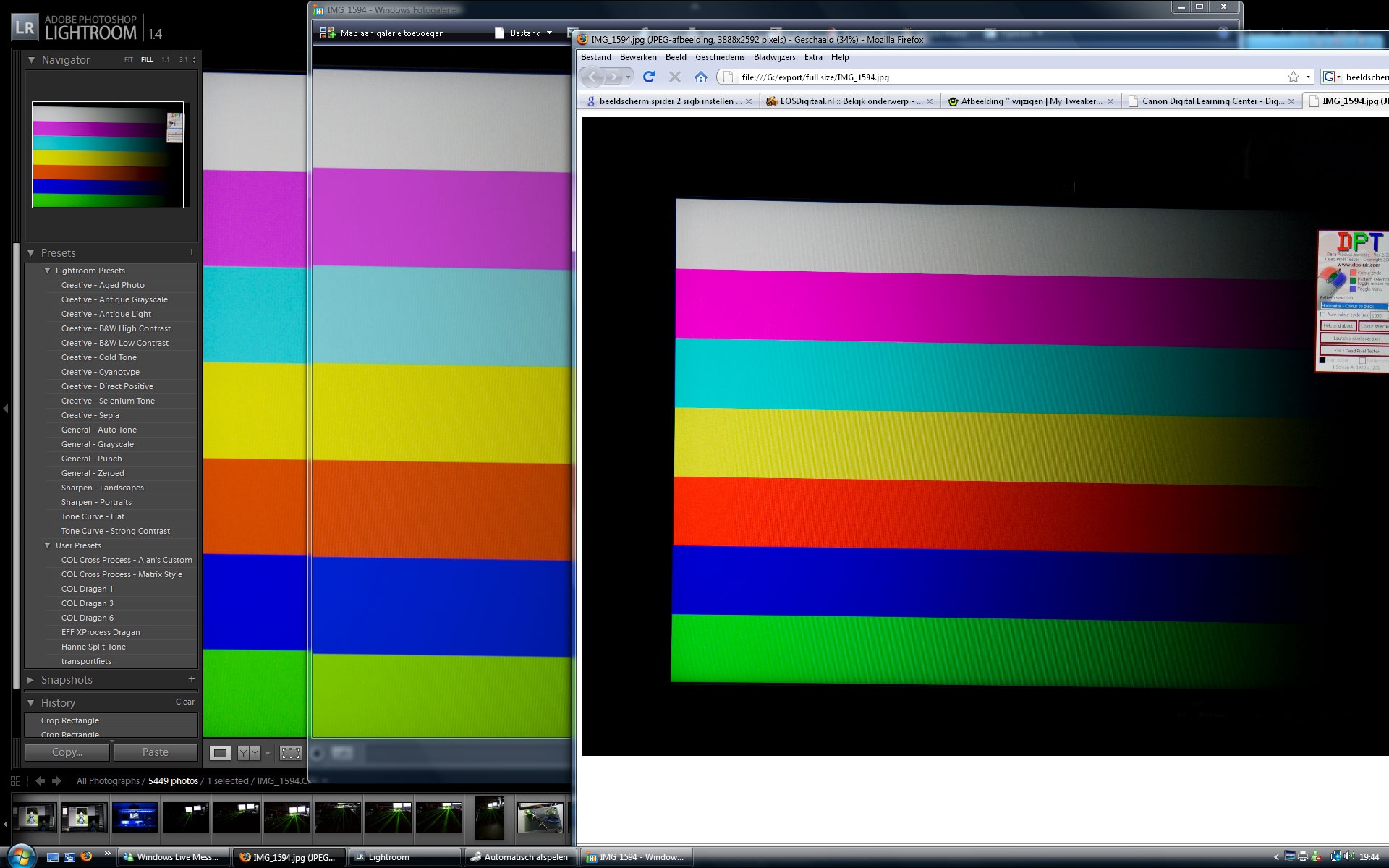Add new snapshot with Snapshots plus icon
This screenshot has height=868, width=1389.
(x=191, y=679)
